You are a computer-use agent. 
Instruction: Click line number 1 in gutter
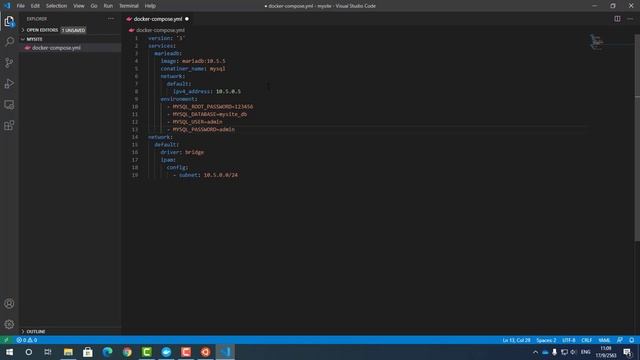coord(136,38)
